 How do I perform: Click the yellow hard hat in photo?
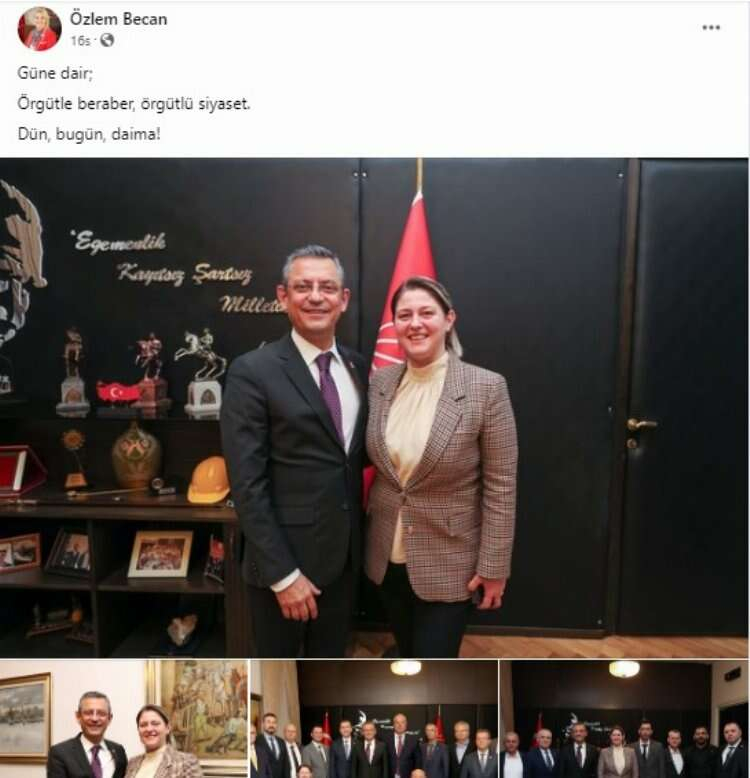click(x=208, y=480)
